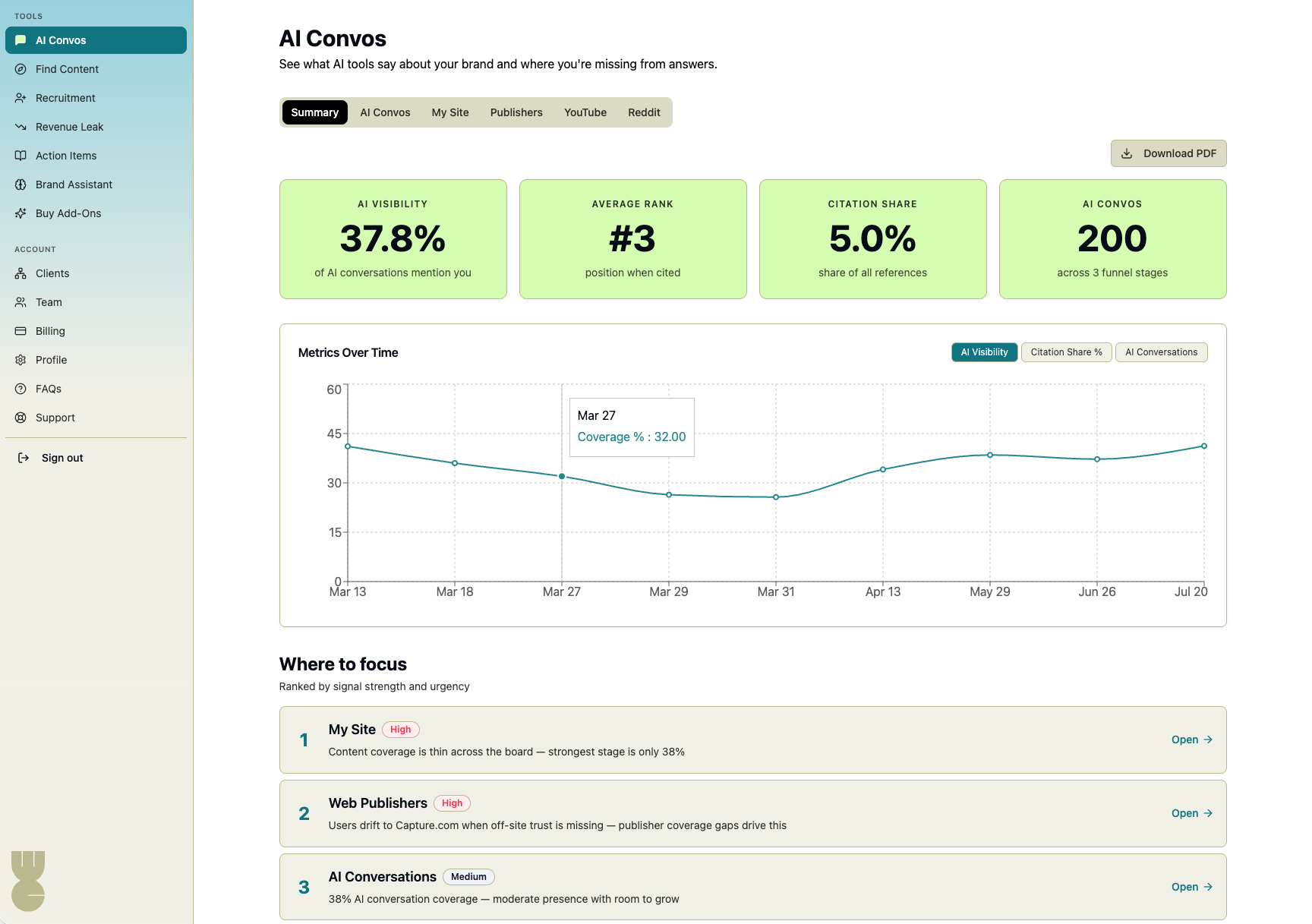
Task: Click the Brand Assistant icon
Action: (20, 184)
